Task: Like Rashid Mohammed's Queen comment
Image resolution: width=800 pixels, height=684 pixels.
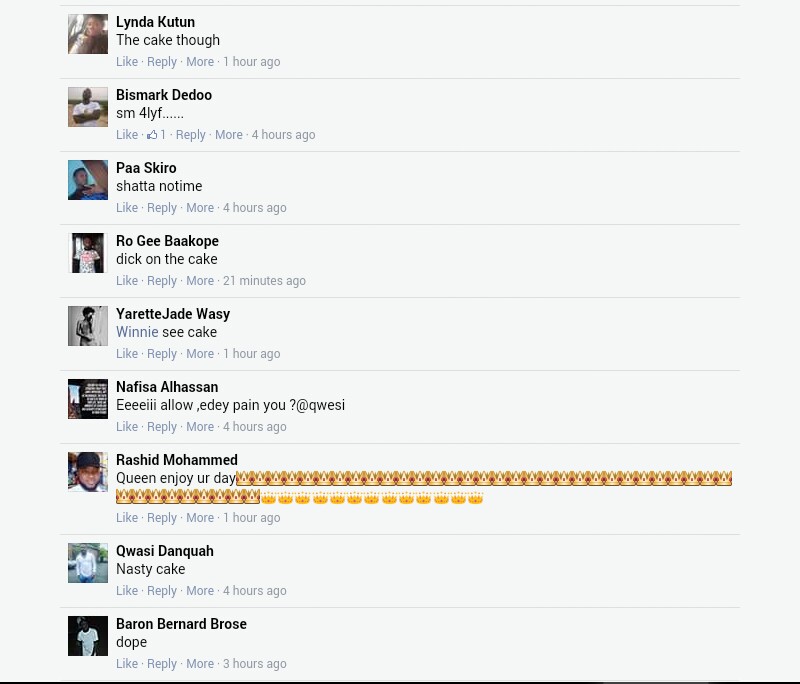Action: [x=127, y=518]
